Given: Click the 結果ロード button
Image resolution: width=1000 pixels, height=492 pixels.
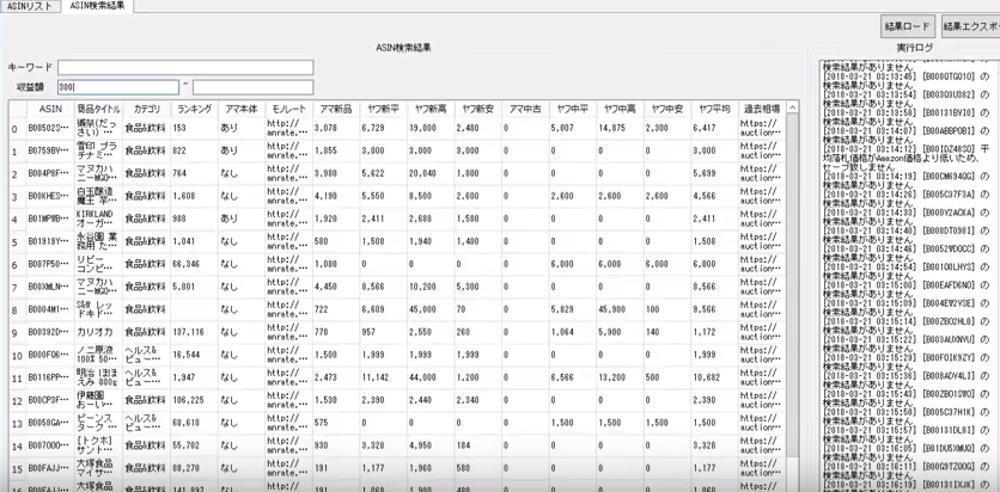Looking at the screenshot, I should [x=909, y=27].
